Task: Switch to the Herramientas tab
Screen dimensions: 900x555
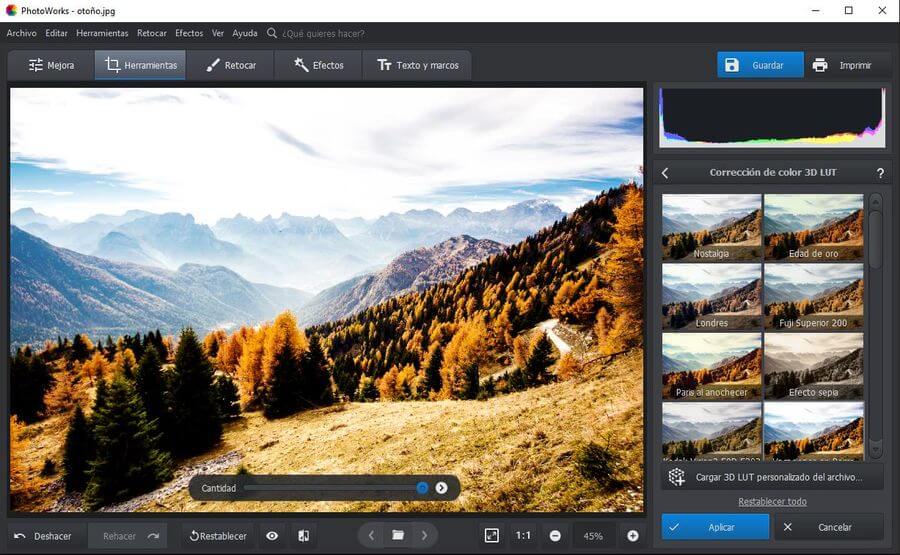Action: (x=141, y=65)
